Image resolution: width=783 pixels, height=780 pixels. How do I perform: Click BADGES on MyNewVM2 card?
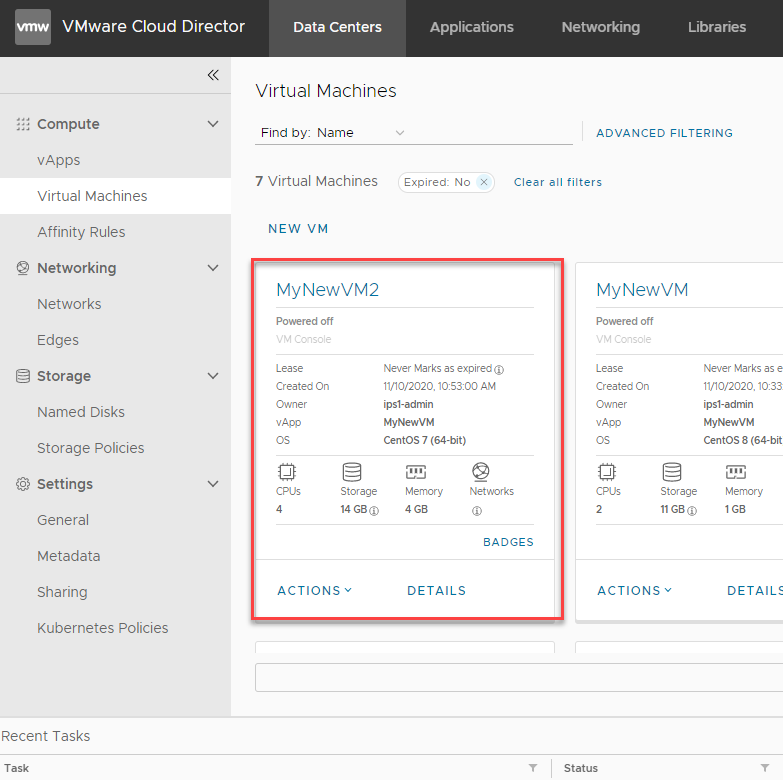point(508,542)
